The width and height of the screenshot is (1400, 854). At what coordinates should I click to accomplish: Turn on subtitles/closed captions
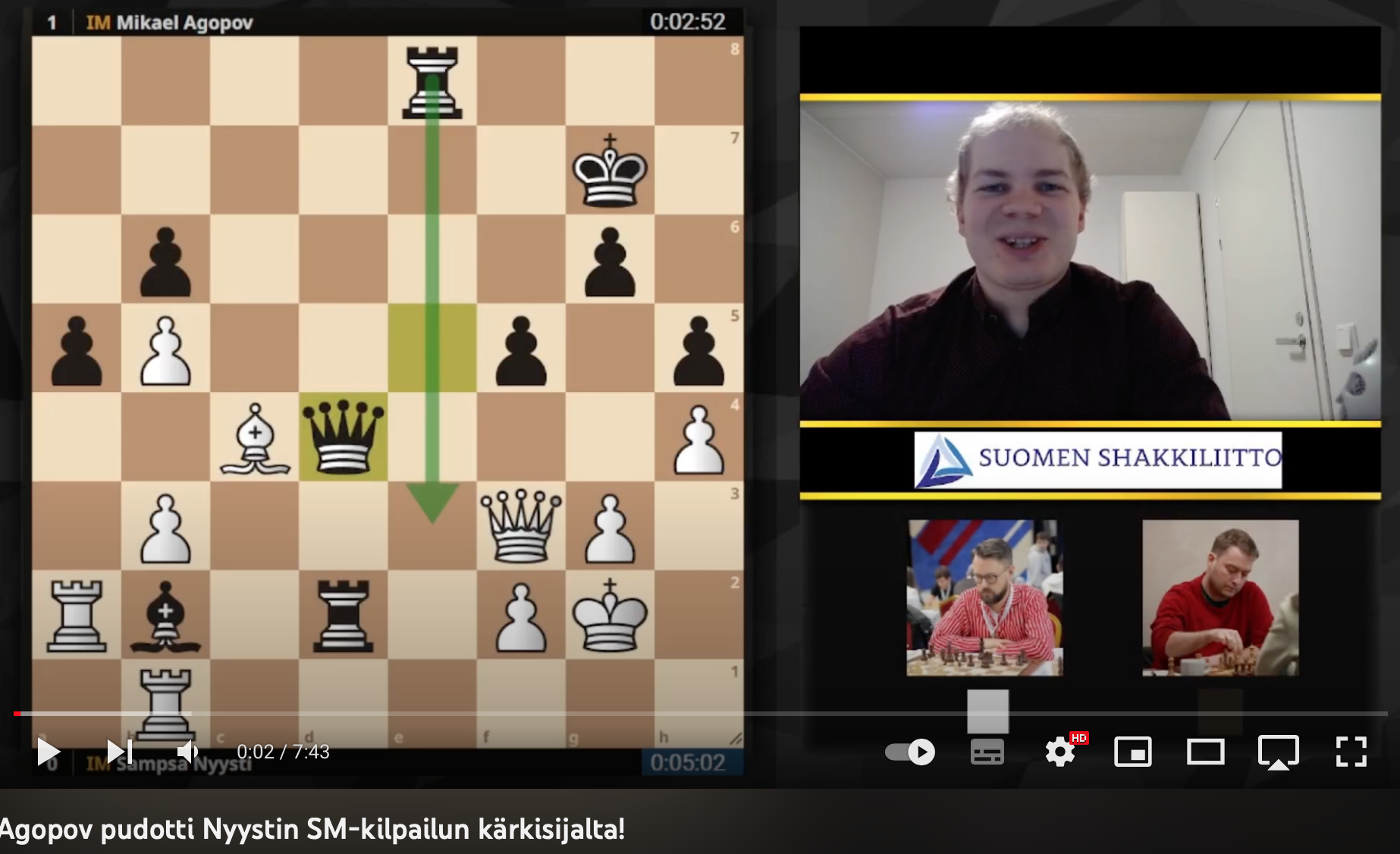[987, 752]
